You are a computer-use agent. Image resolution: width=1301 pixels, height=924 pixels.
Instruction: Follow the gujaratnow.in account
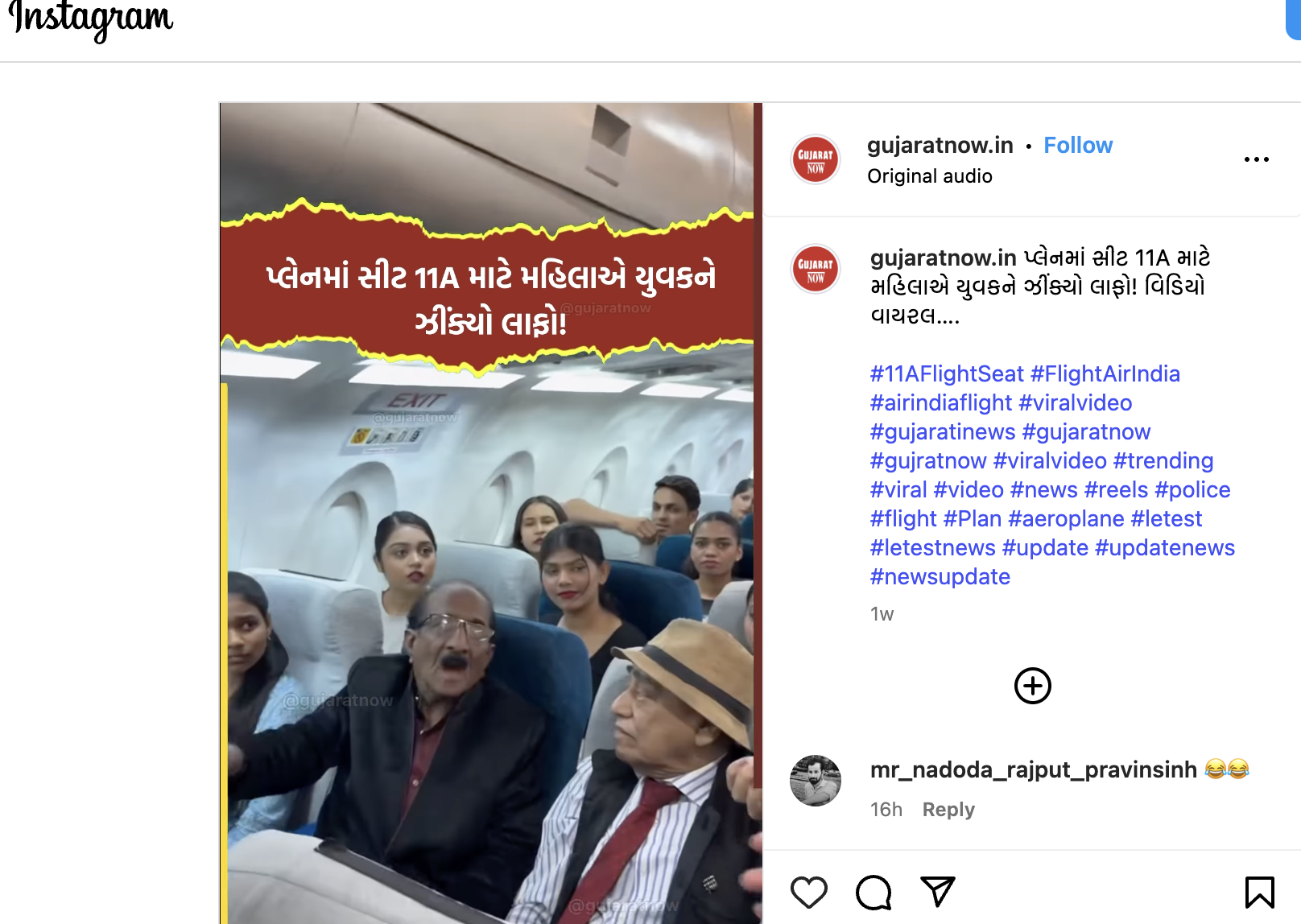pos(1078,146)
